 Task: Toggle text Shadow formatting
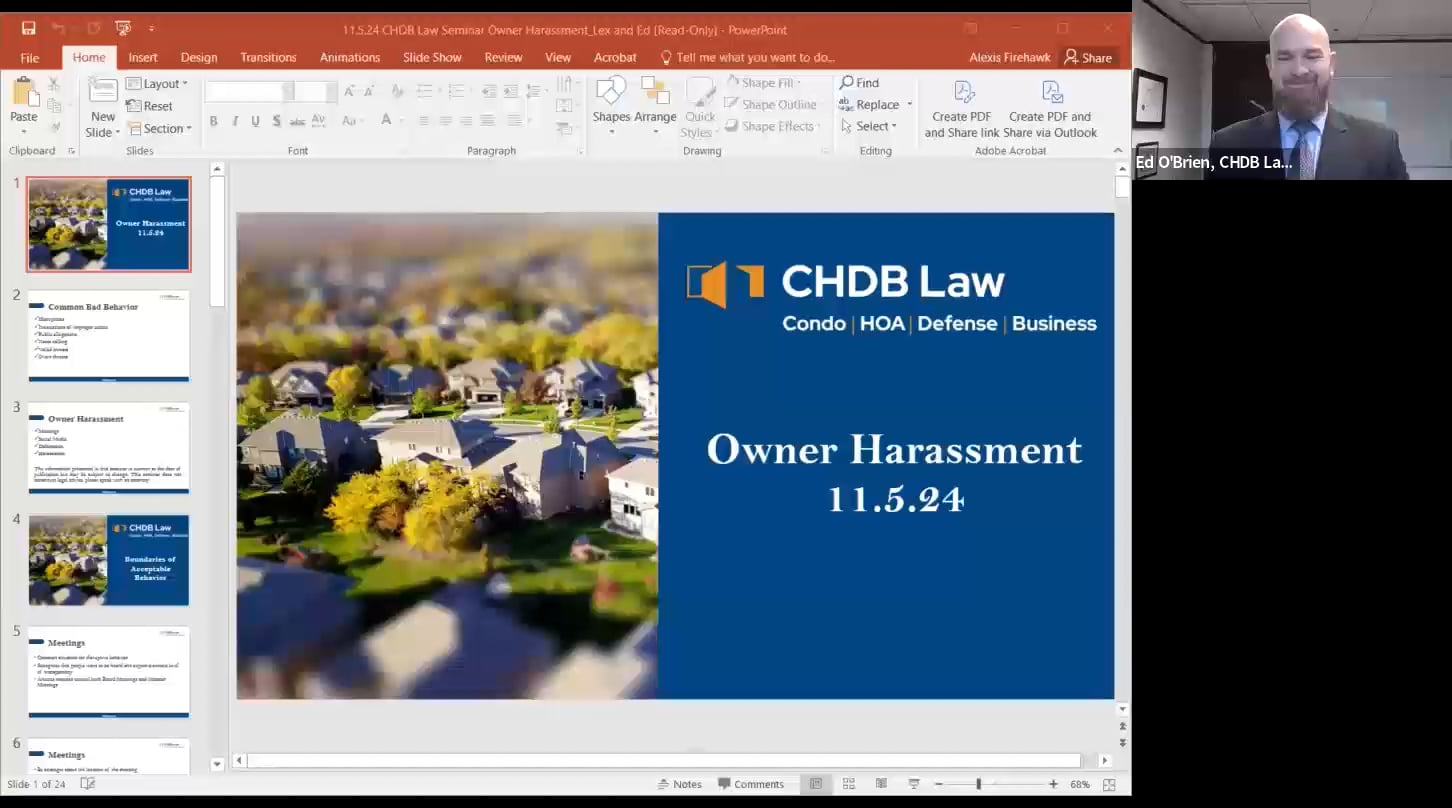(277, 121)
